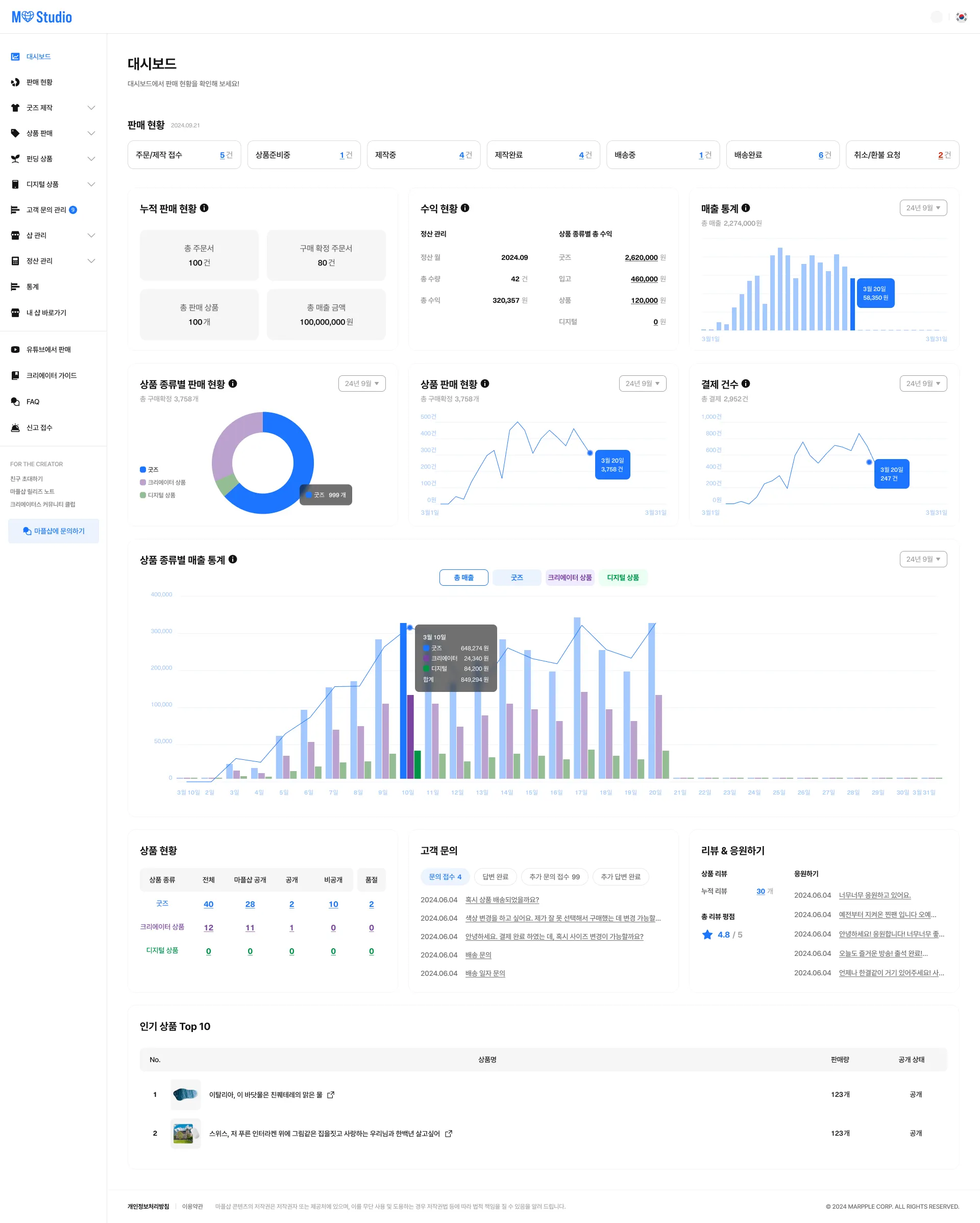Toggle the 굿즈 series filter in sales chart
Image resolution: width=980 pixels, height=1223 pixels.
[x=517, y=578]
